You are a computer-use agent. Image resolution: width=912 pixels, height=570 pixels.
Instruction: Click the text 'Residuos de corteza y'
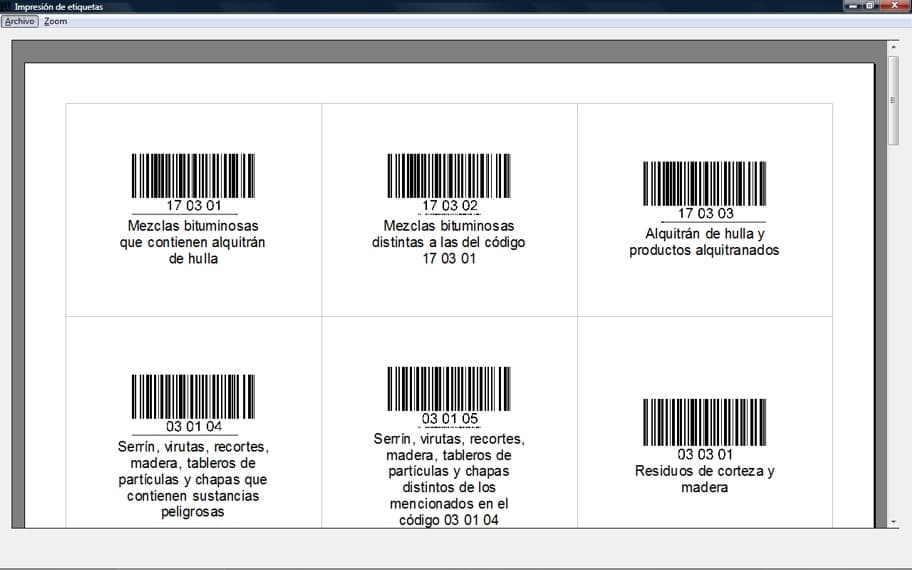point(704,471)
